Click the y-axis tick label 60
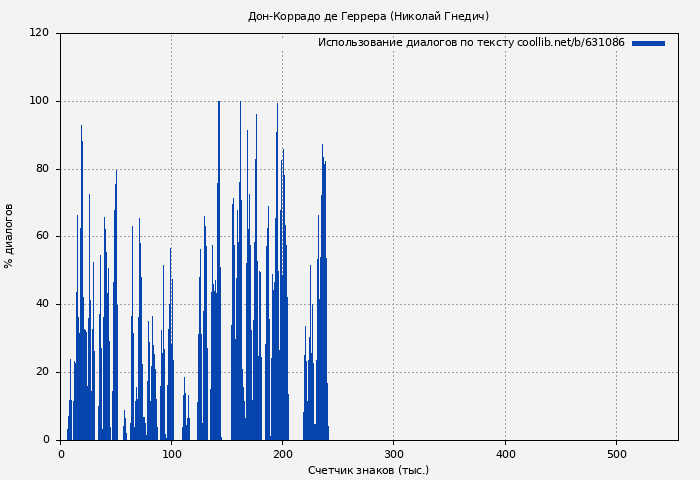This screenshot has width=700, height=480. 42,236
